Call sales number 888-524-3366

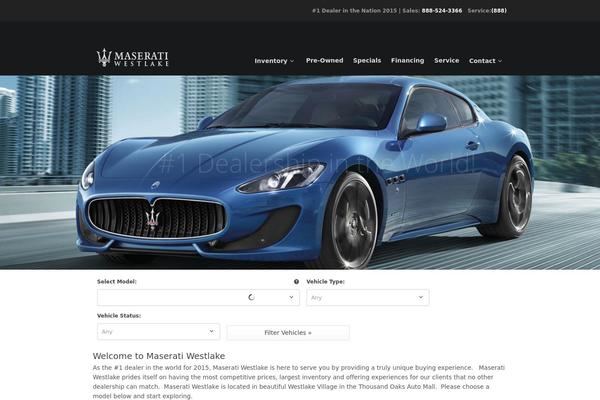[x=442, y=11]
